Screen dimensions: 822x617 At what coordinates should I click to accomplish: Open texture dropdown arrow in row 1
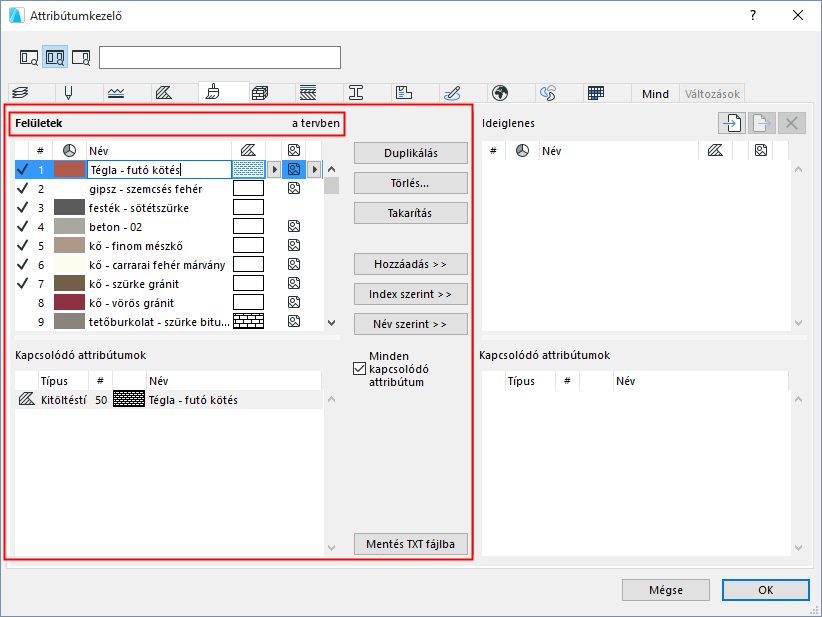(314, 169)
